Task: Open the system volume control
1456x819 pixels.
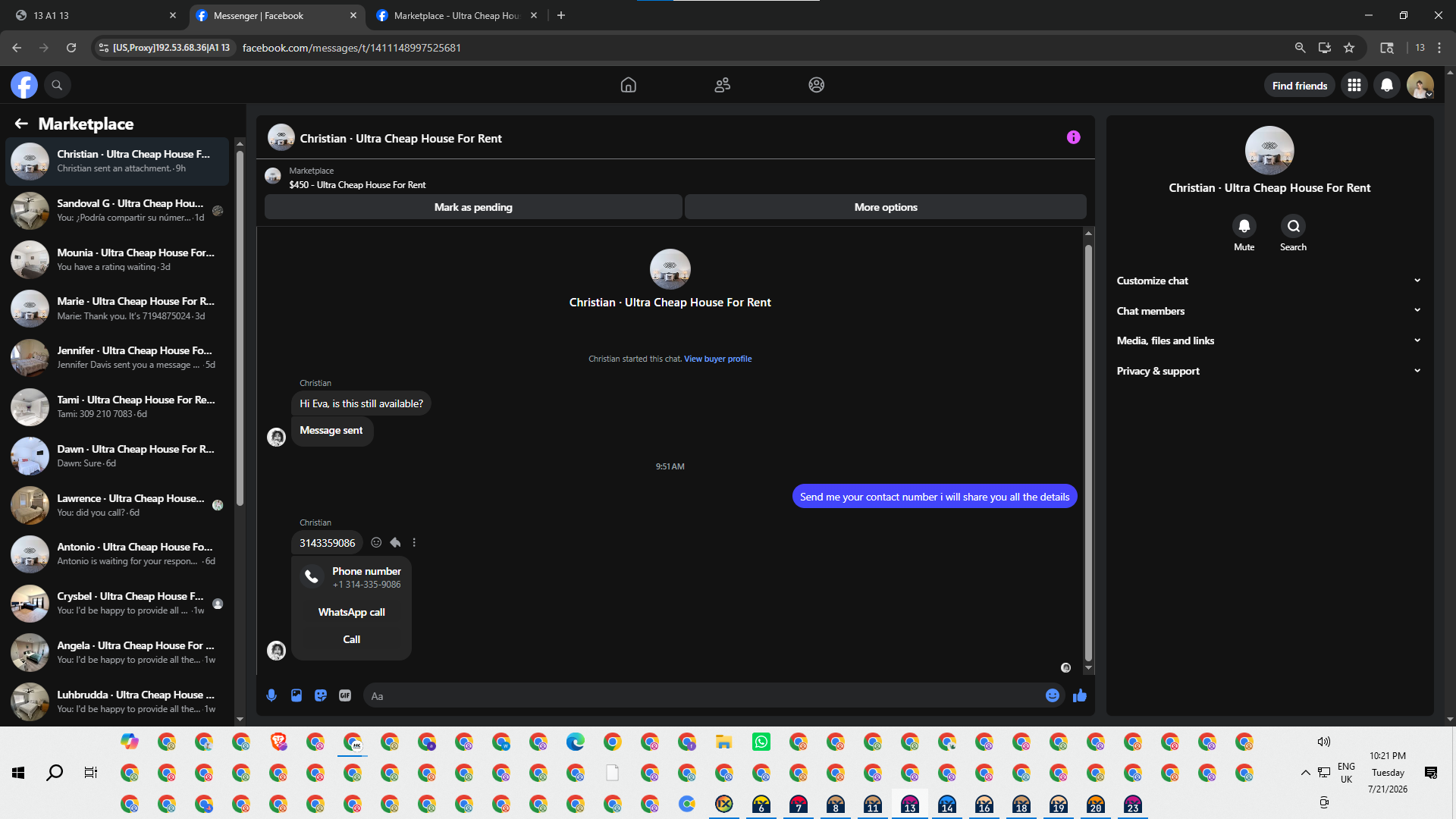Action: tap(1323, 742)
